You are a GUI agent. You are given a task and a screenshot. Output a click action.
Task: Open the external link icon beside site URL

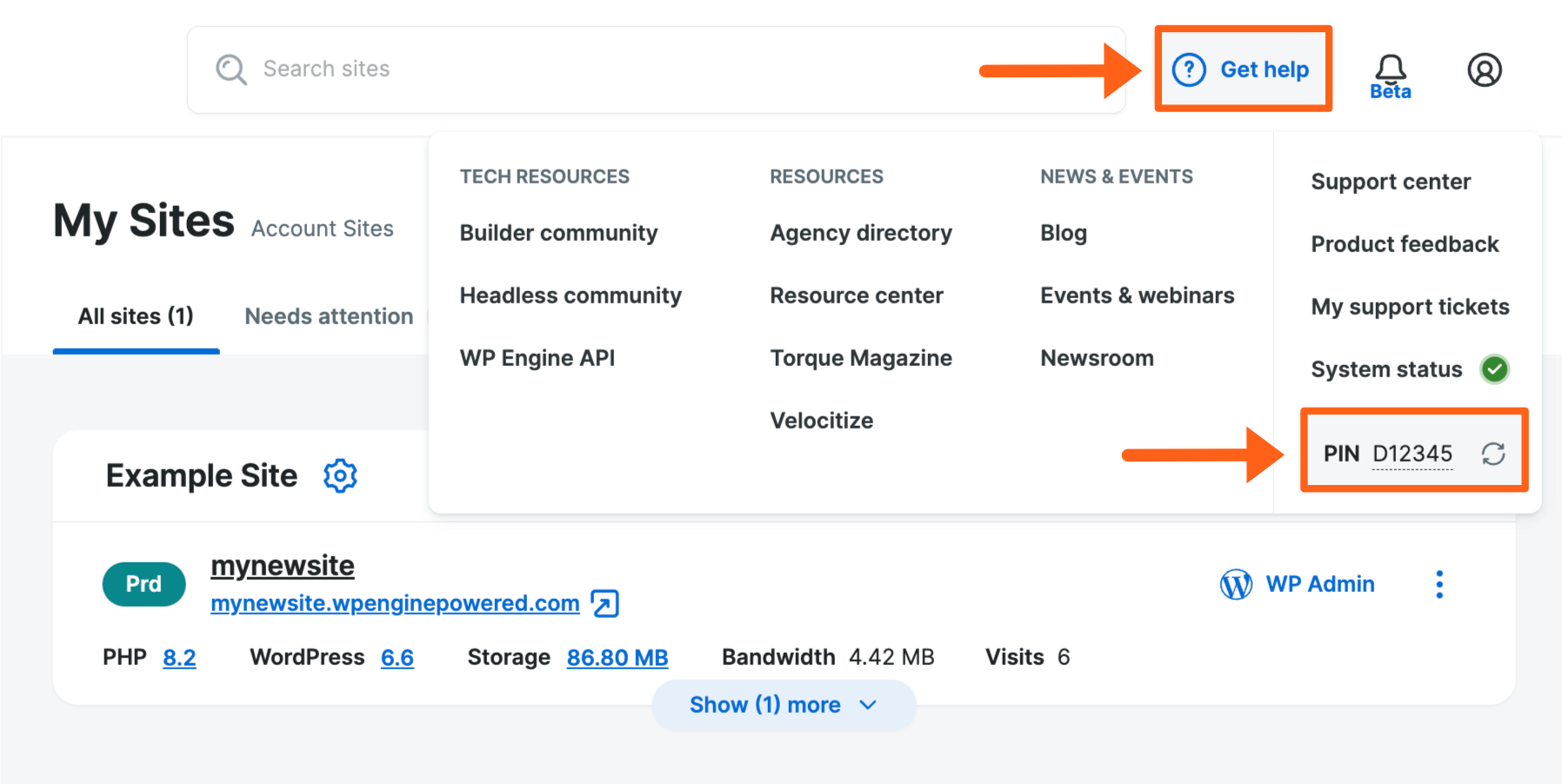pyautogui.click(x=604, y=603)
